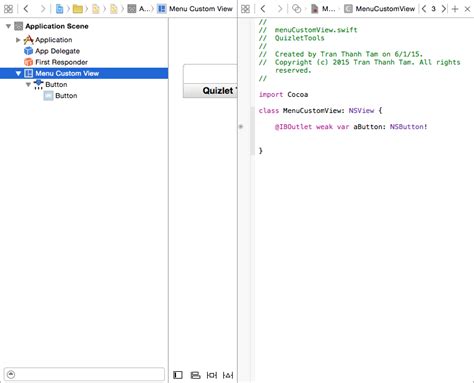Viewport: 474px width, 383px height.
Task: Open assistant mode selector (overlapping circles icon)
Action: tap(296, 9)
